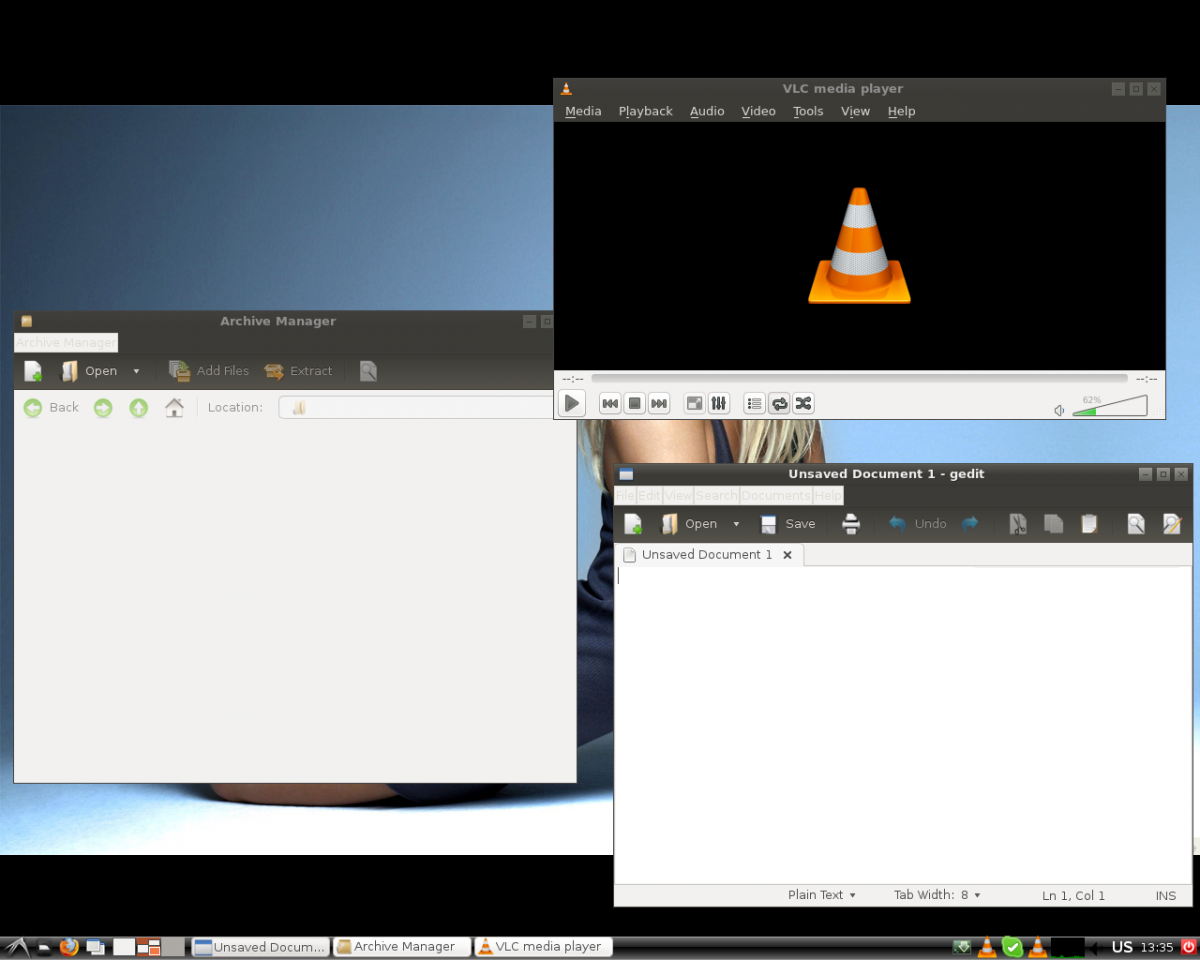The width and height of the screenshot is (1200, 960).
Task: Click Add Files in Archive Manager
Action: 209,371
